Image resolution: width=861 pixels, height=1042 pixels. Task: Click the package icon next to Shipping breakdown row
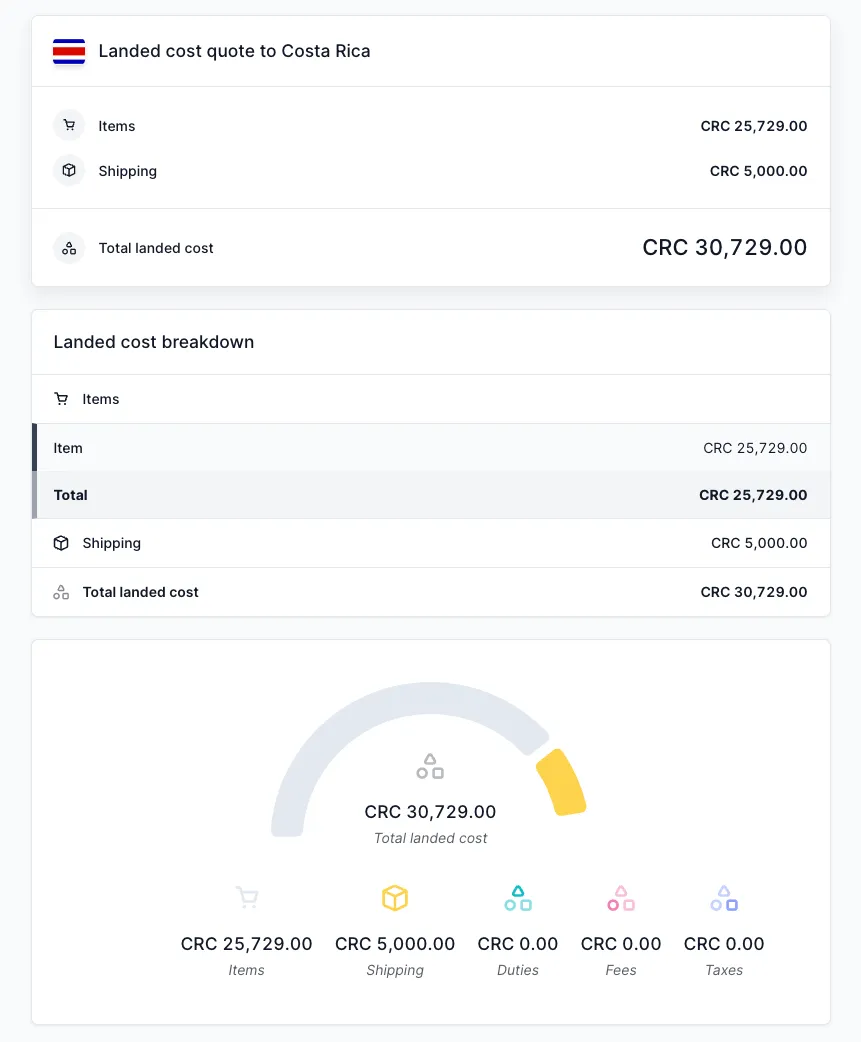pyautogui.click(x=61, y=543)
